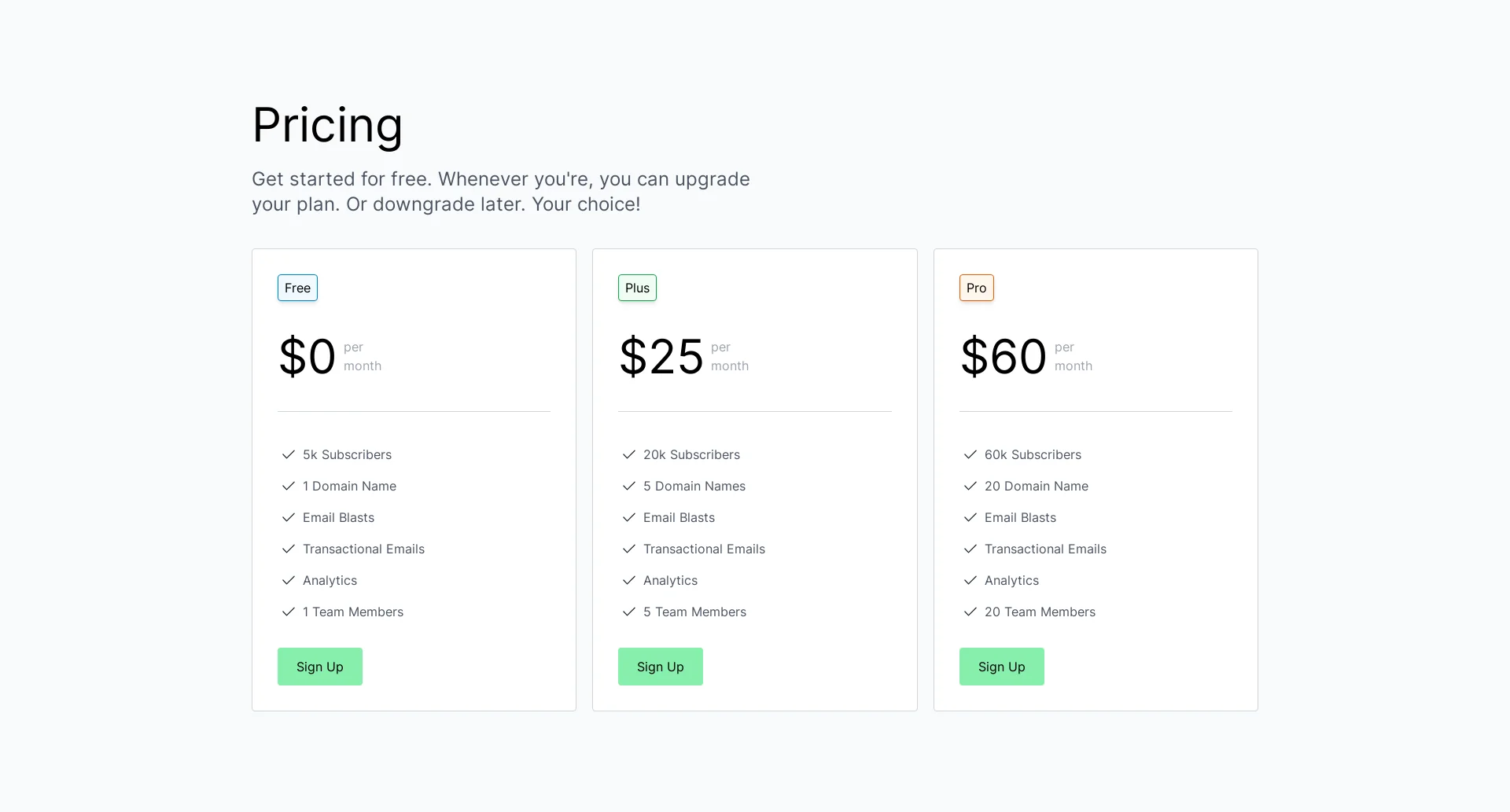Click the Pricing page heading
1510x812 pixels.
327,125
